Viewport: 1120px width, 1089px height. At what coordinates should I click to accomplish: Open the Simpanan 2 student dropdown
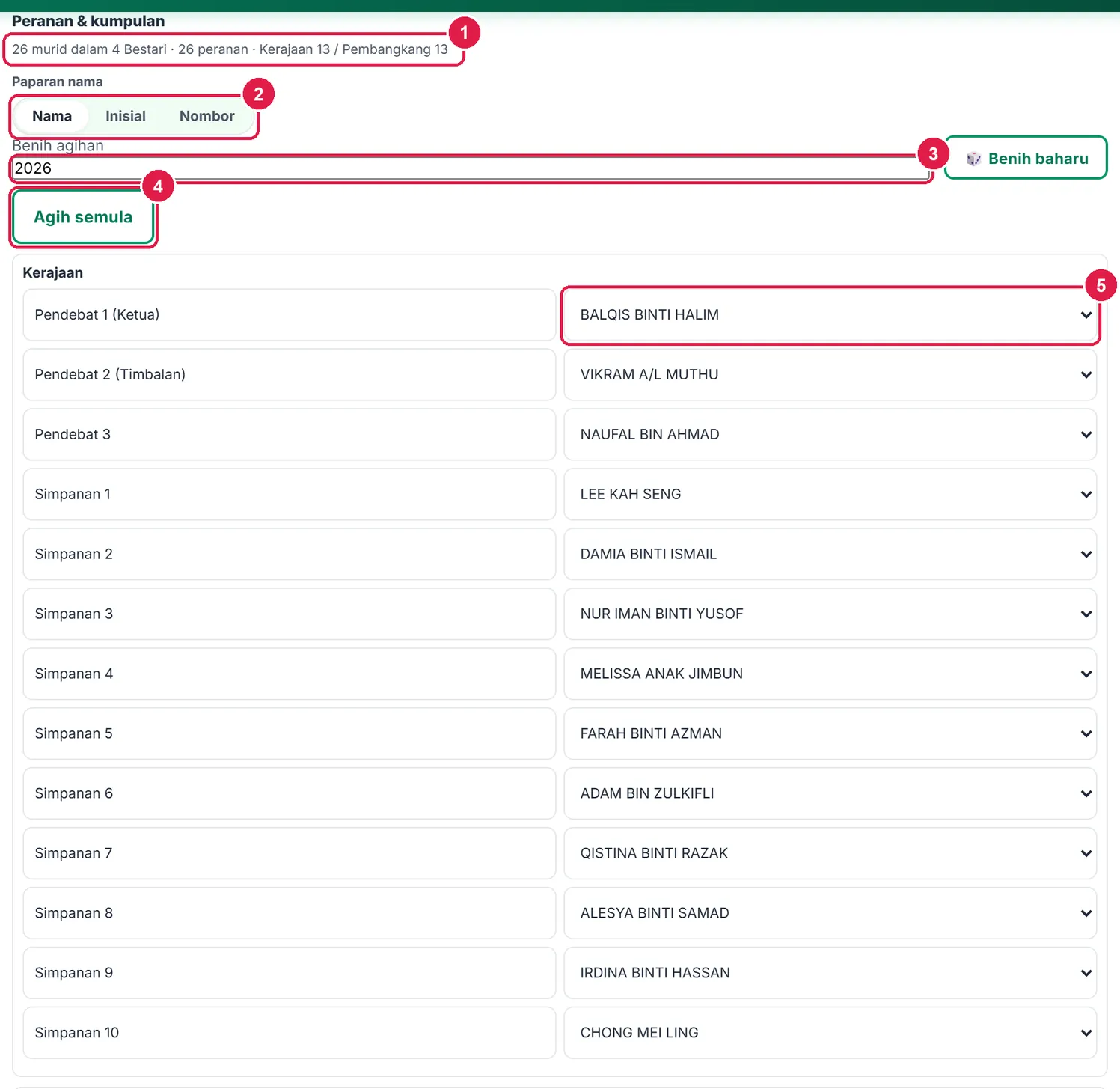click(830, 555)
